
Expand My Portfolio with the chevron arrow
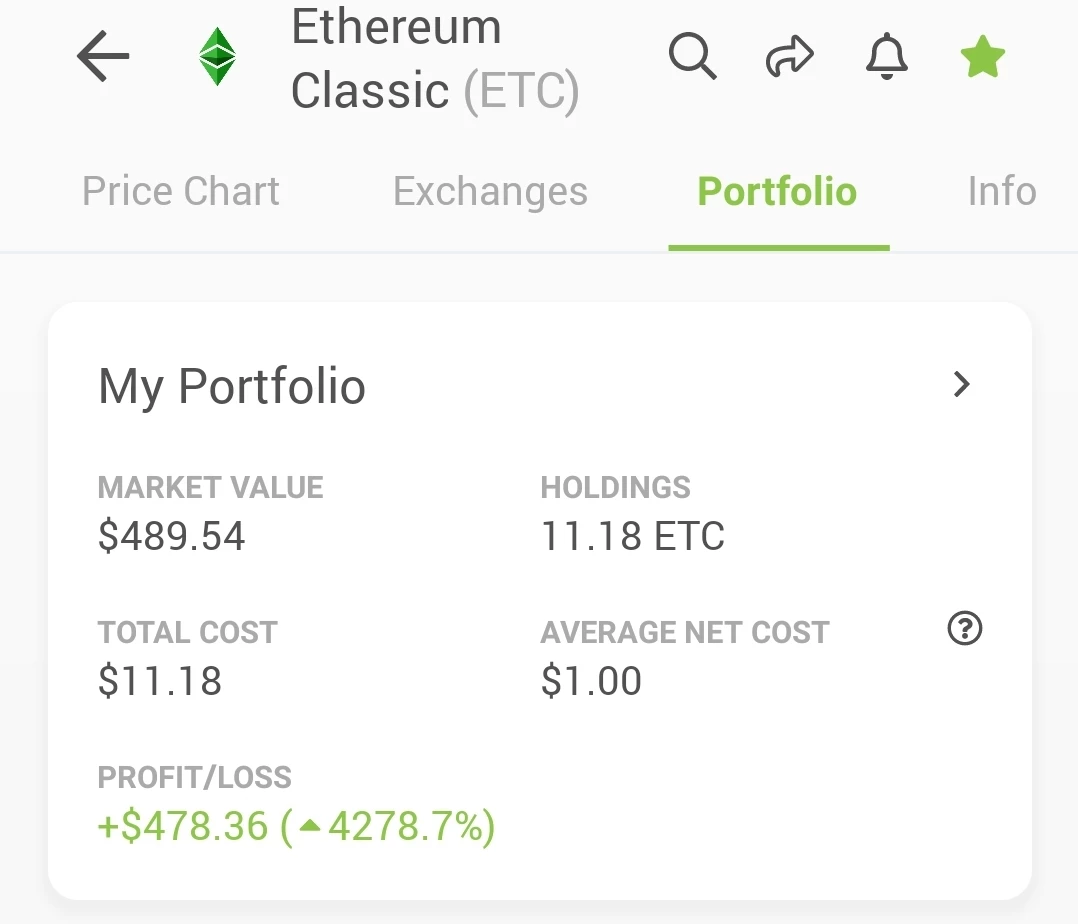[x=962, y=384]
